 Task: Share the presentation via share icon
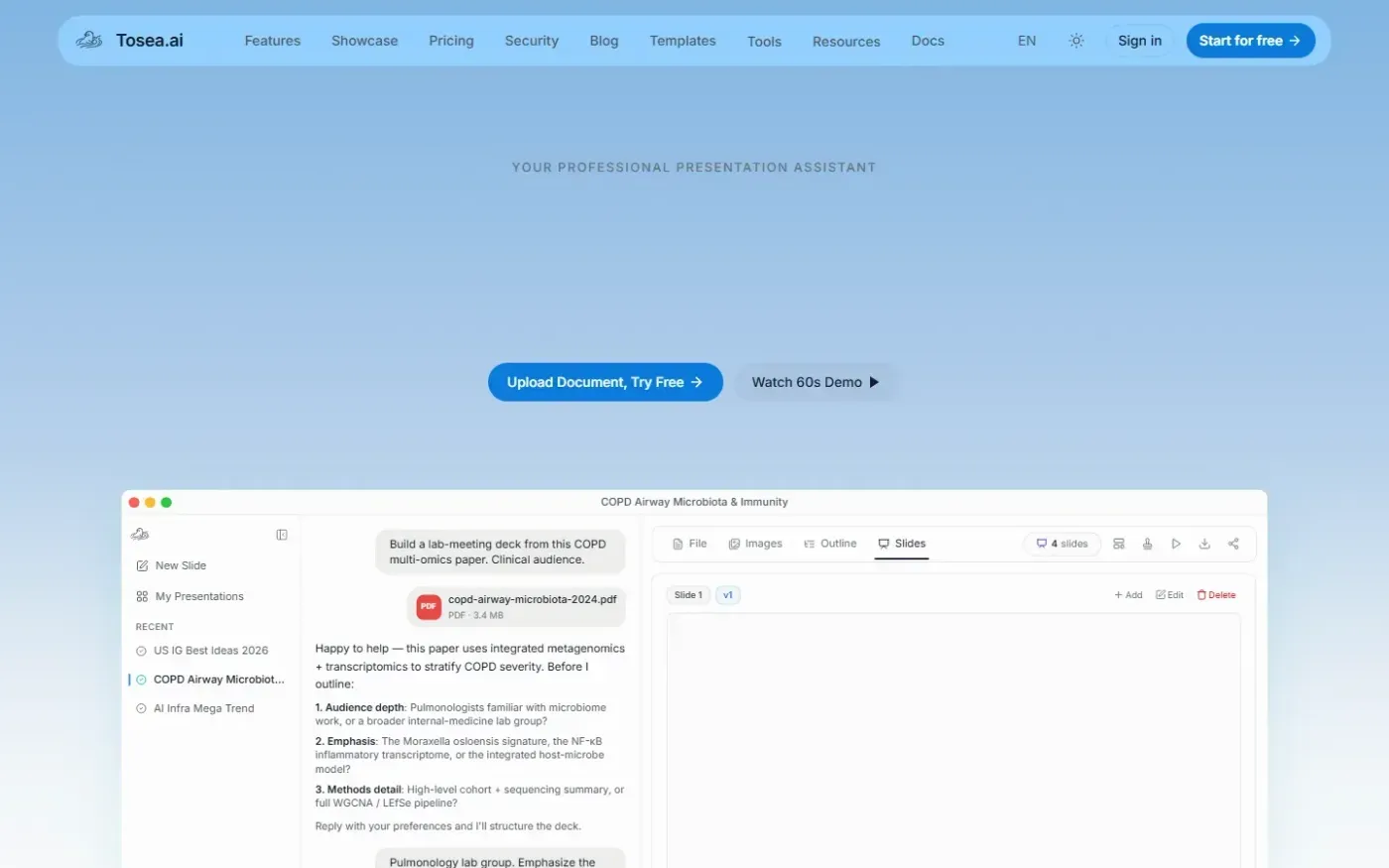point(1233,544)
